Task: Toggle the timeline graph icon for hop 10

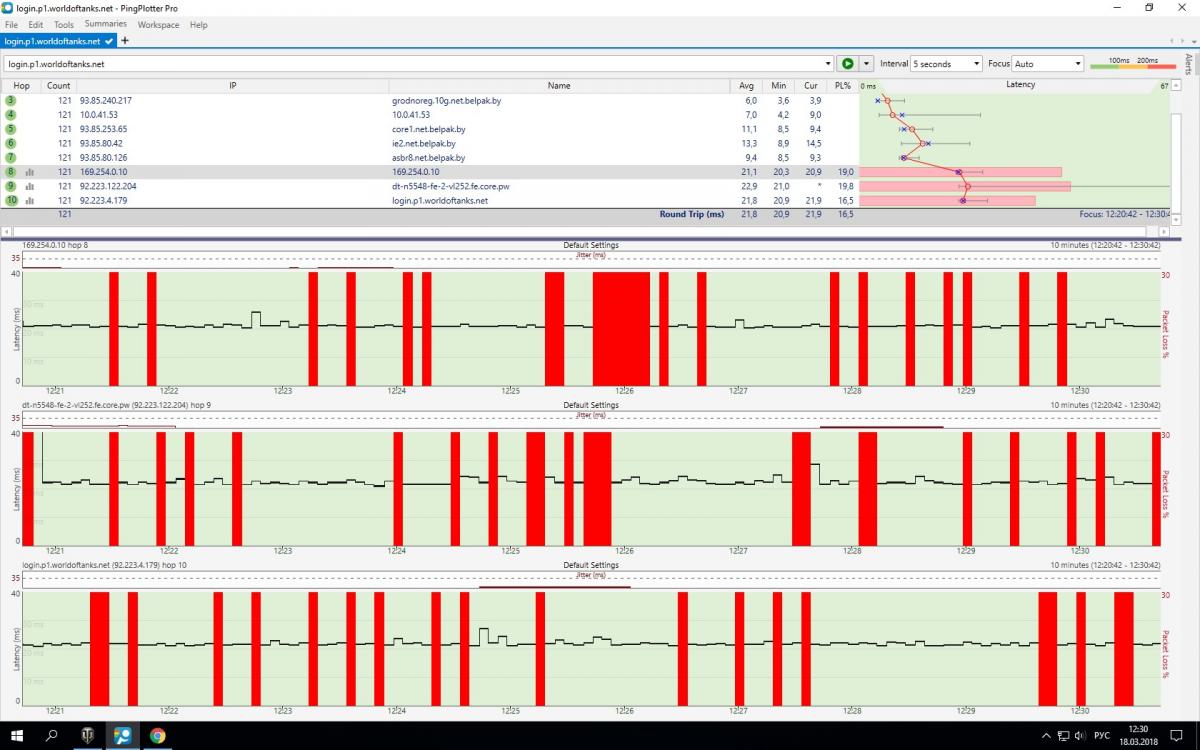Action: (x=29, y=201)
